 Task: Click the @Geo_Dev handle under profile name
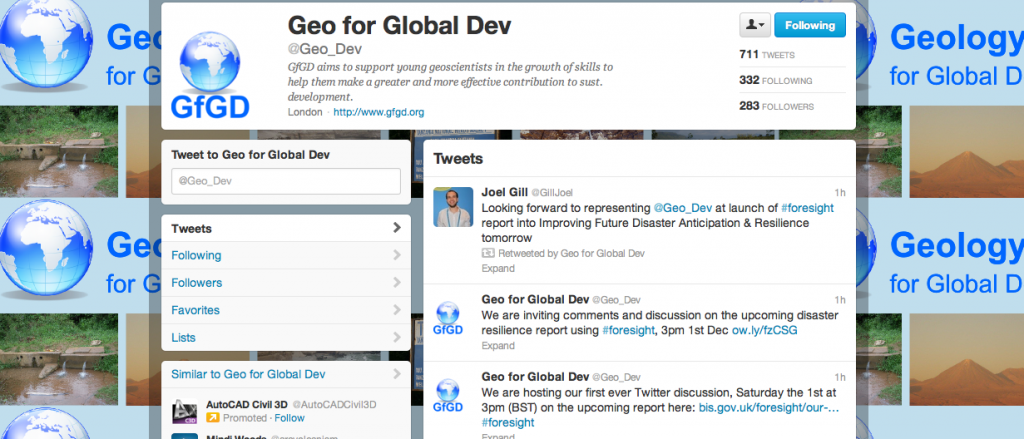pyautogui.click(x=325, y=49)
